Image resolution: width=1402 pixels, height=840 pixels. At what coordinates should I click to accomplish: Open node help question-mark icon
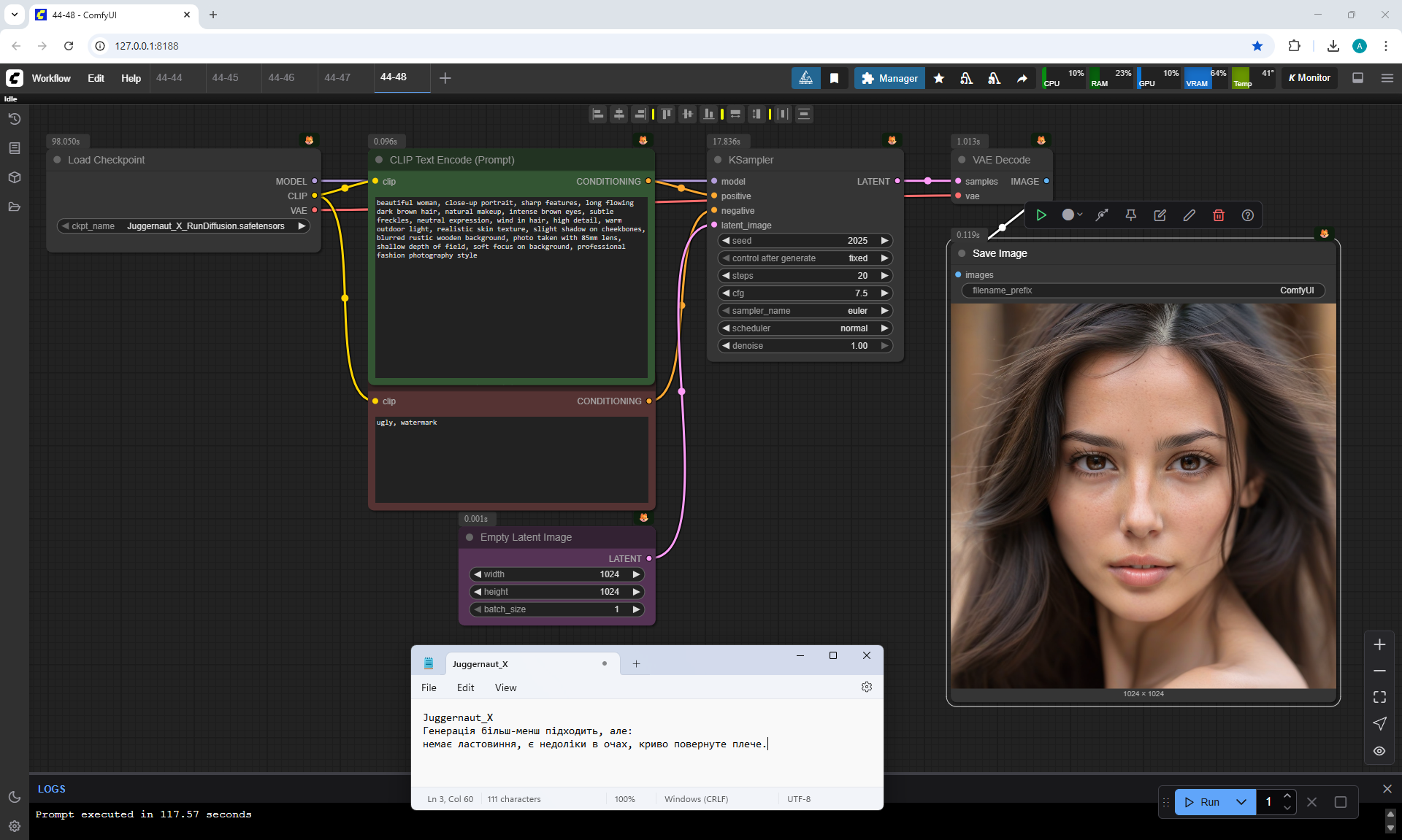pos(1247,215)
